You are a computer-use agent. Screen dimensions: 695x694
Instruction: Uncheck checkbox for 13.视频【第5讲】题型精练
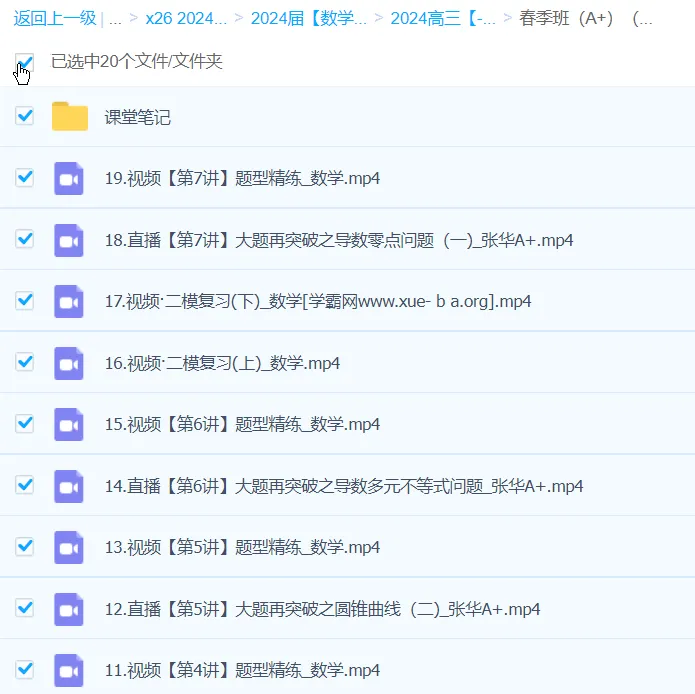click(25, 547)
